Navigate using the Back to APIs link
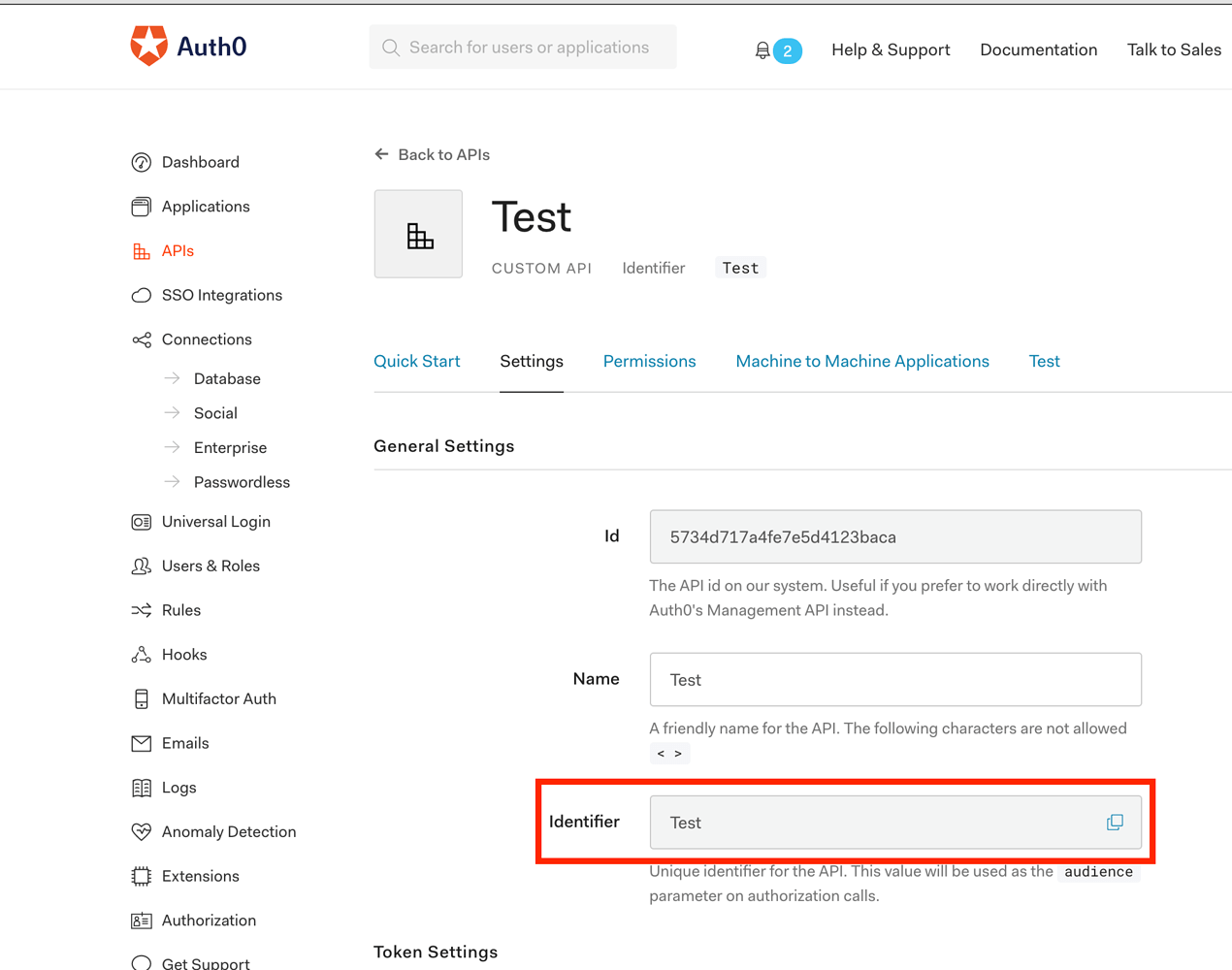The image size is (1232, 970). [432, 154]
